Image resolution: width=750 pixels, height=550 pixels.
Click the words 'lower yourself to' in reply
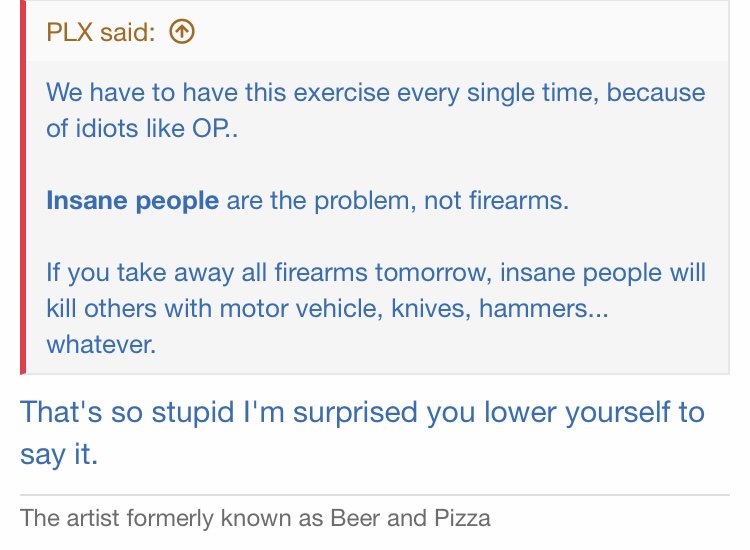pos(594,413)
